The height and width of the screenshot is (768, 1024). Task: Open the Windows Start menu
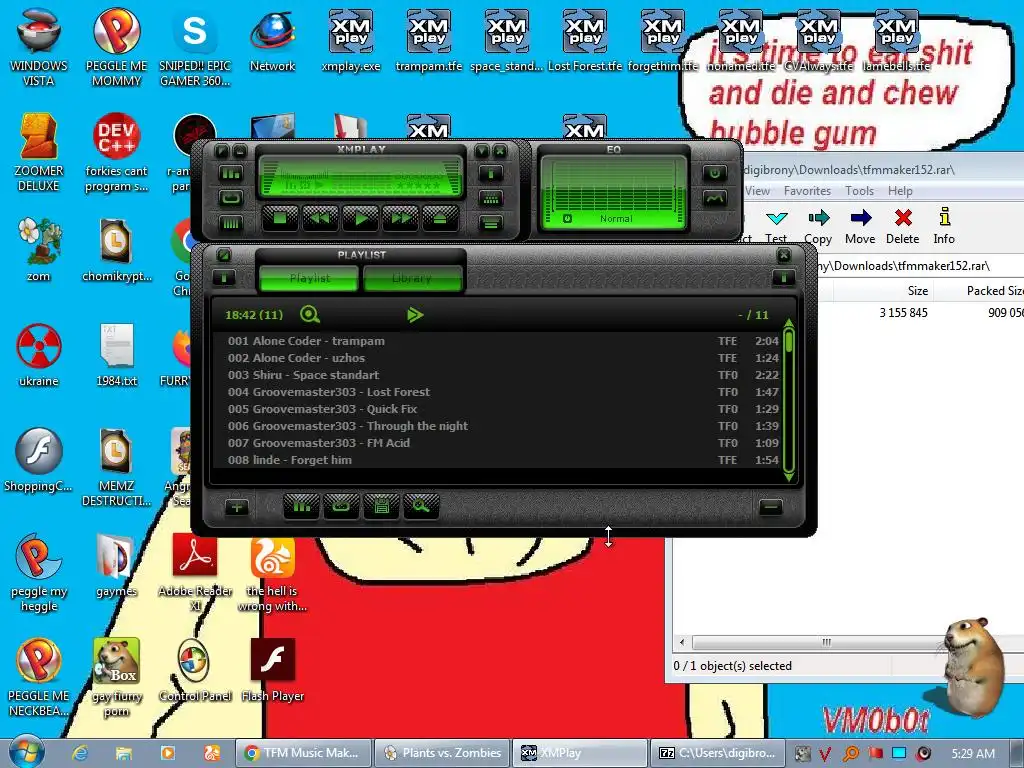(27, 752)
